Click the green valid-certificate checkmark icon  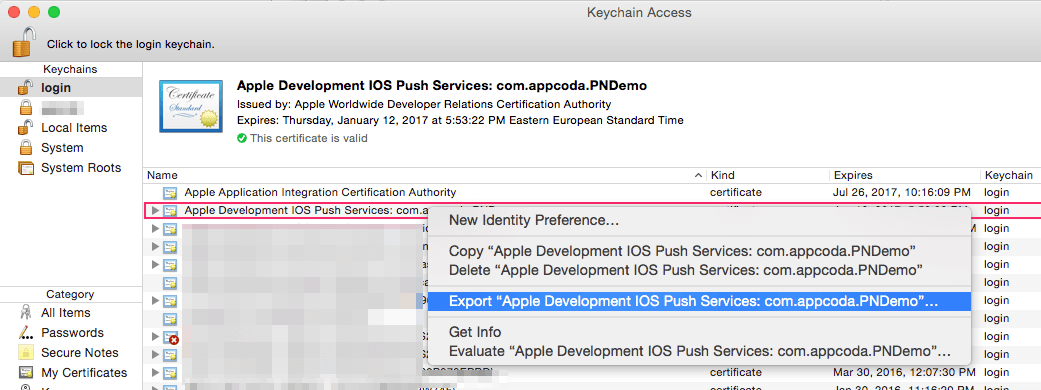tap(242, 138)
